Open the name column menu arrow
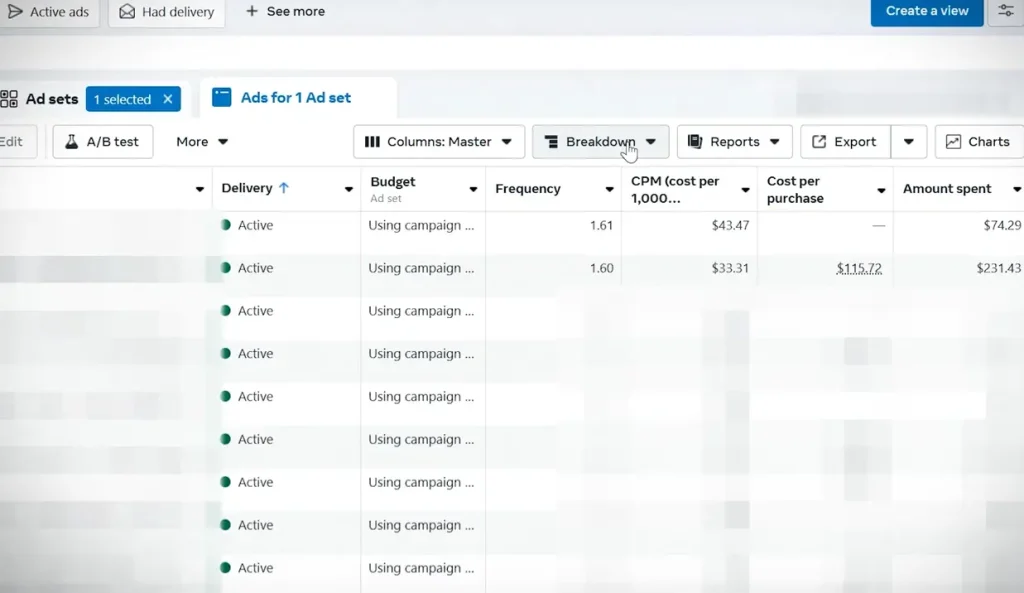1024x593 pixels. tap(200, 189)
